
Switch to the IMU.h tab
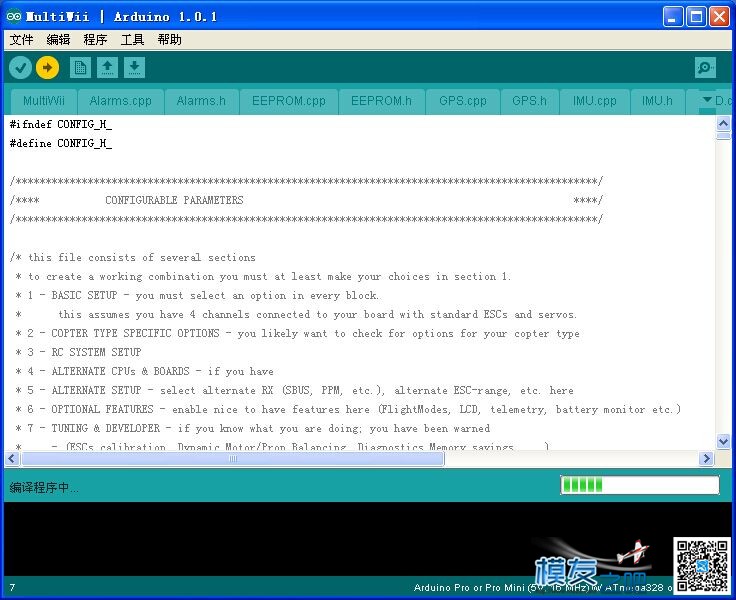[657, 101]
